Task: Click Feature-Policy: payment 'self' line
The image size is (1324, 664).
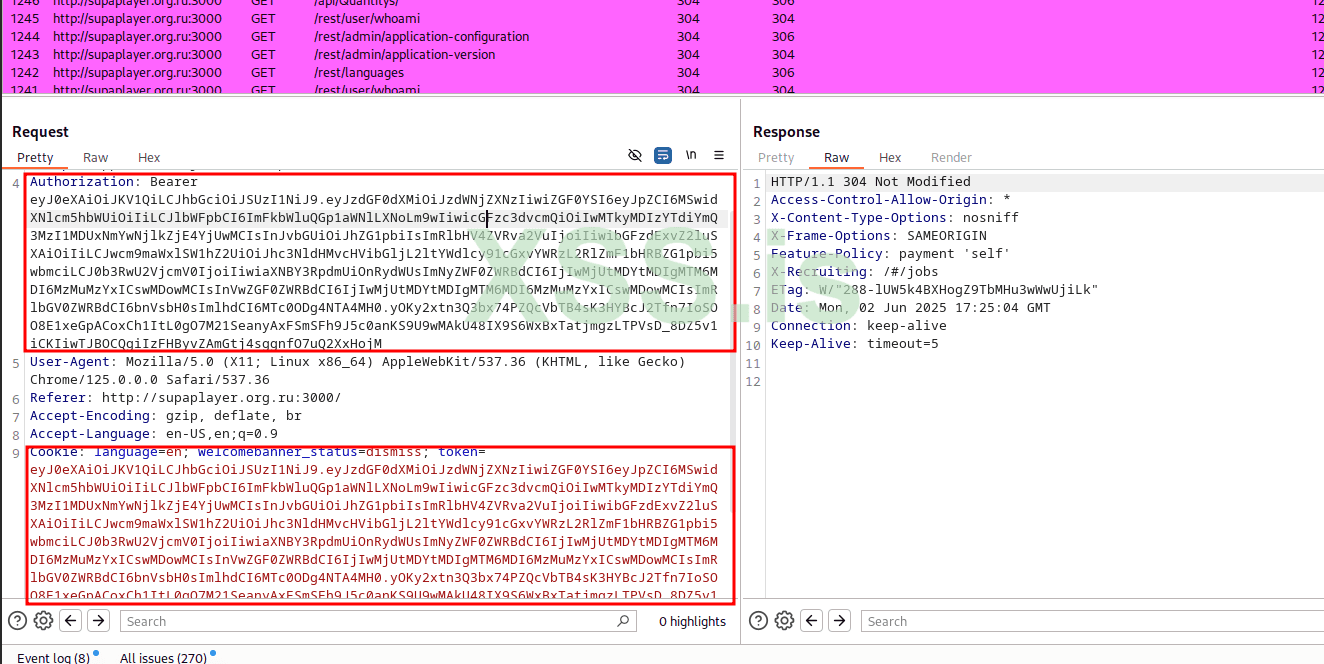Action: pos(890,254)
